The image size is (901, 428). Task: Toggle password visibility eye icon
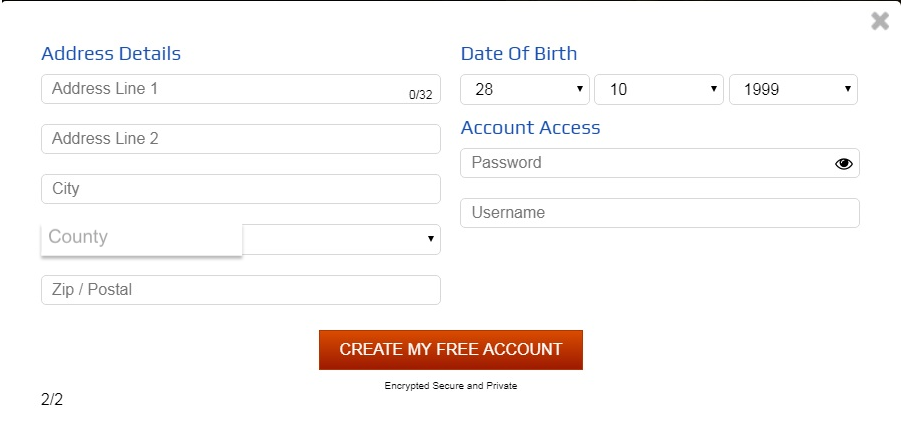[x=844, y=164]
